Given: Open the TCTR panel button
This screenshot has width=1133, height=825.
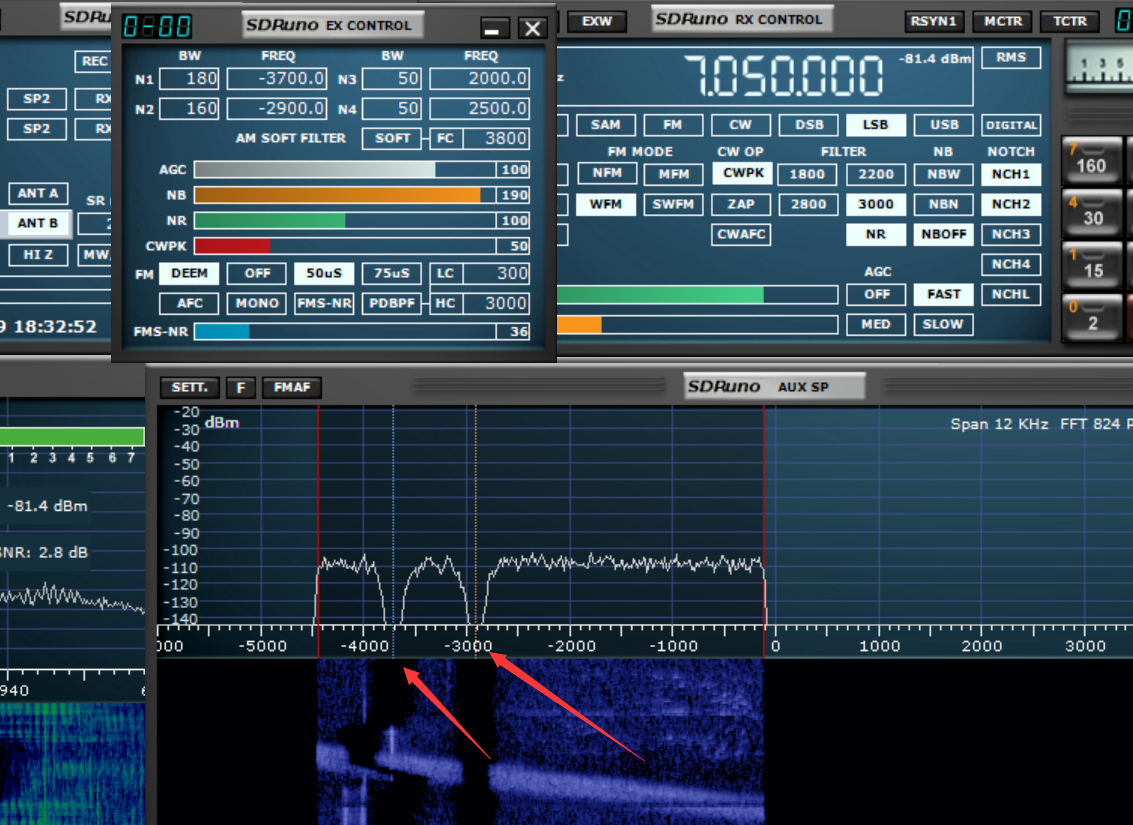Looking at the screenshot, I should [1069, 22].
